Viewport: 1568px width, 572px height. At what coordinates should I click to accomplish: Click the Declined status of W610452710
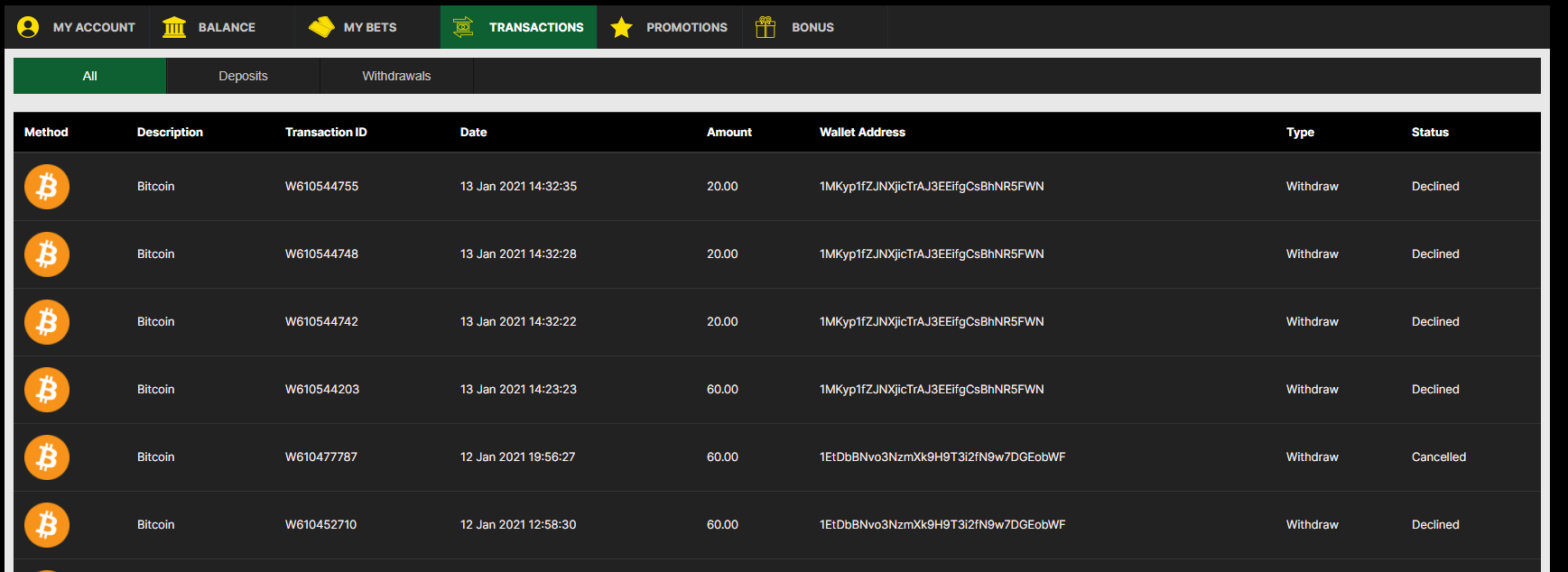click(1435, 524)
